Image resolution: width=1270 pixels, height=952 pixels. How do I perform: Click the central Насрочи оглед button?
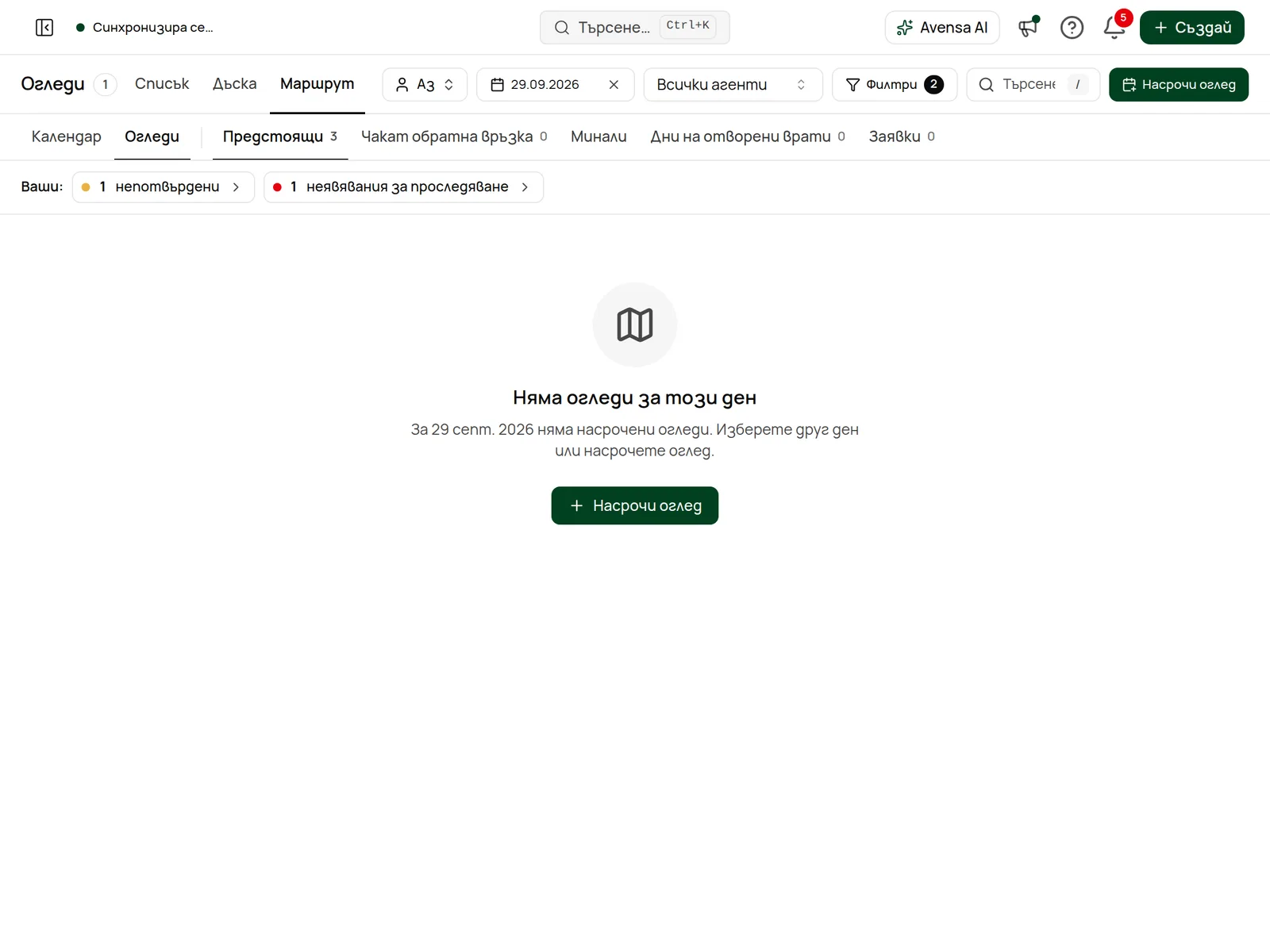tap(635, 505)
